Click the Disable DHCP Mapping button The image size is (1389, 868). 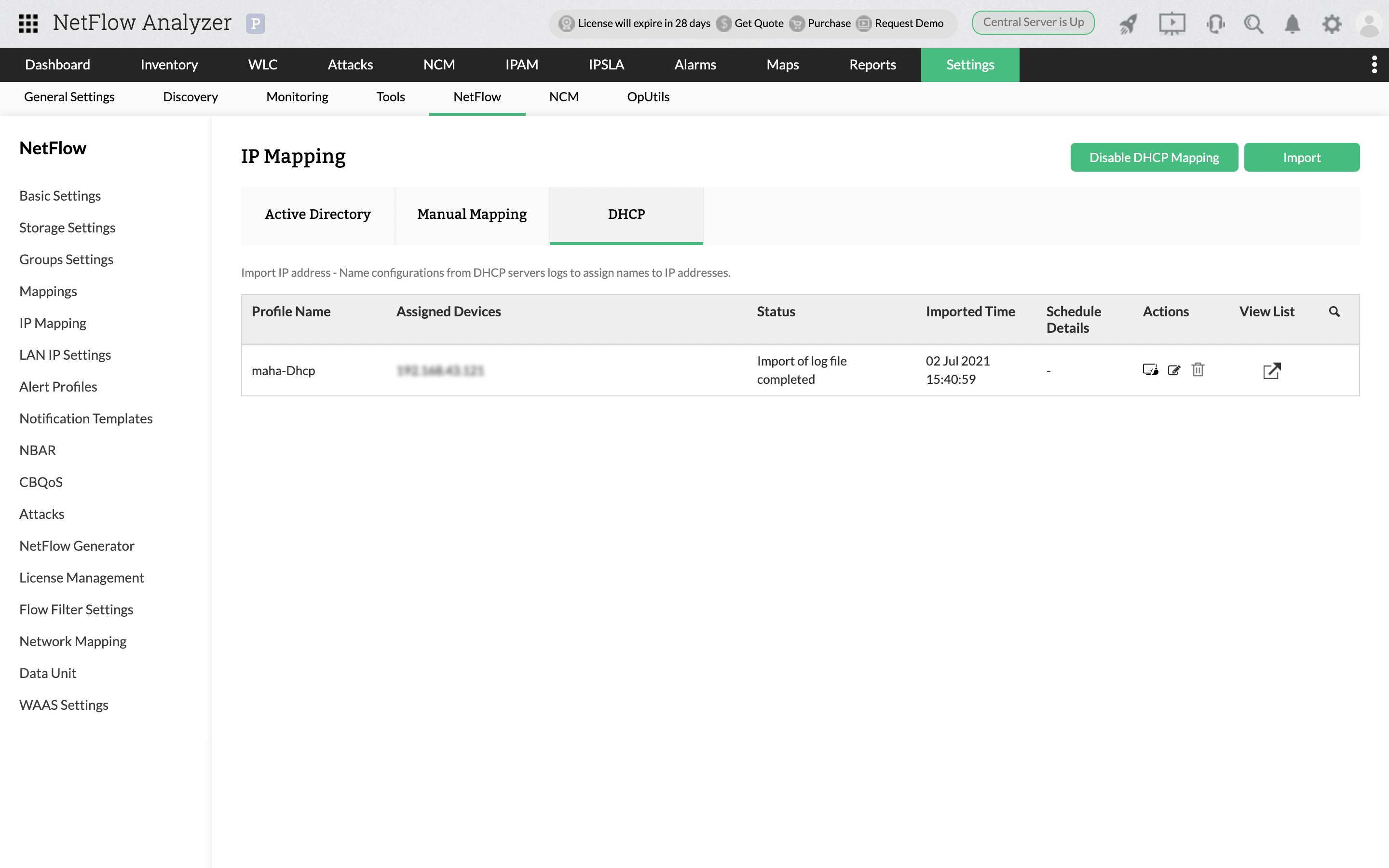tap(1154, 157)
